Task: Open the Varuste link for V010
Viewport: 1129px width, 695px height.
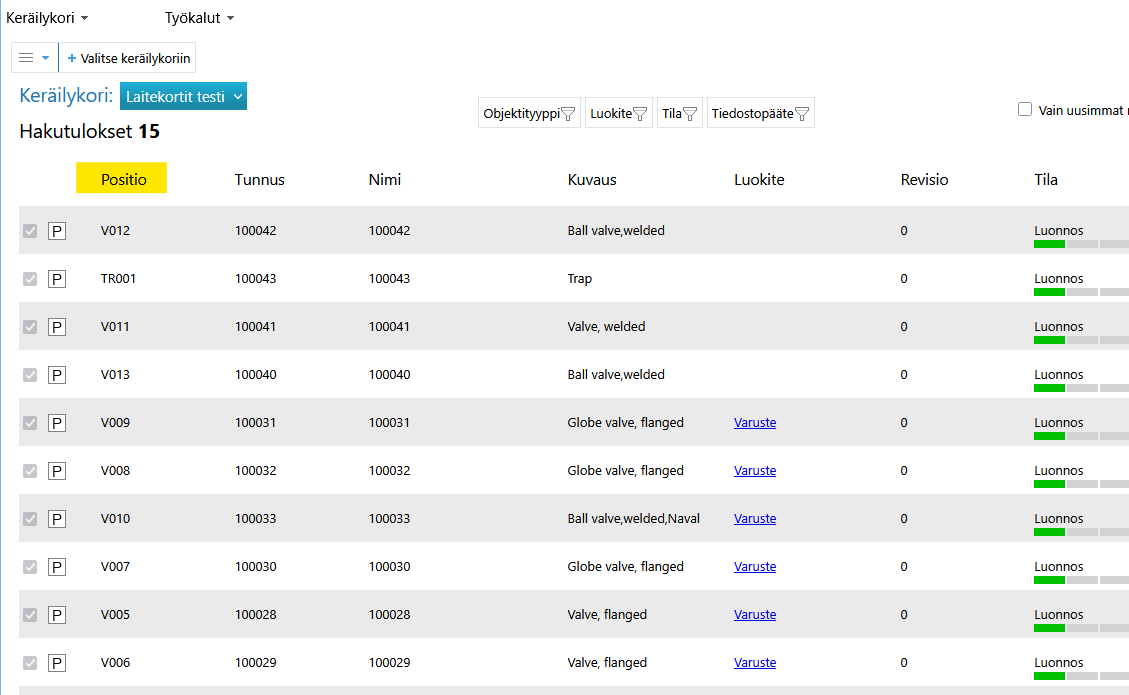Action: click(x=754, y=519)
